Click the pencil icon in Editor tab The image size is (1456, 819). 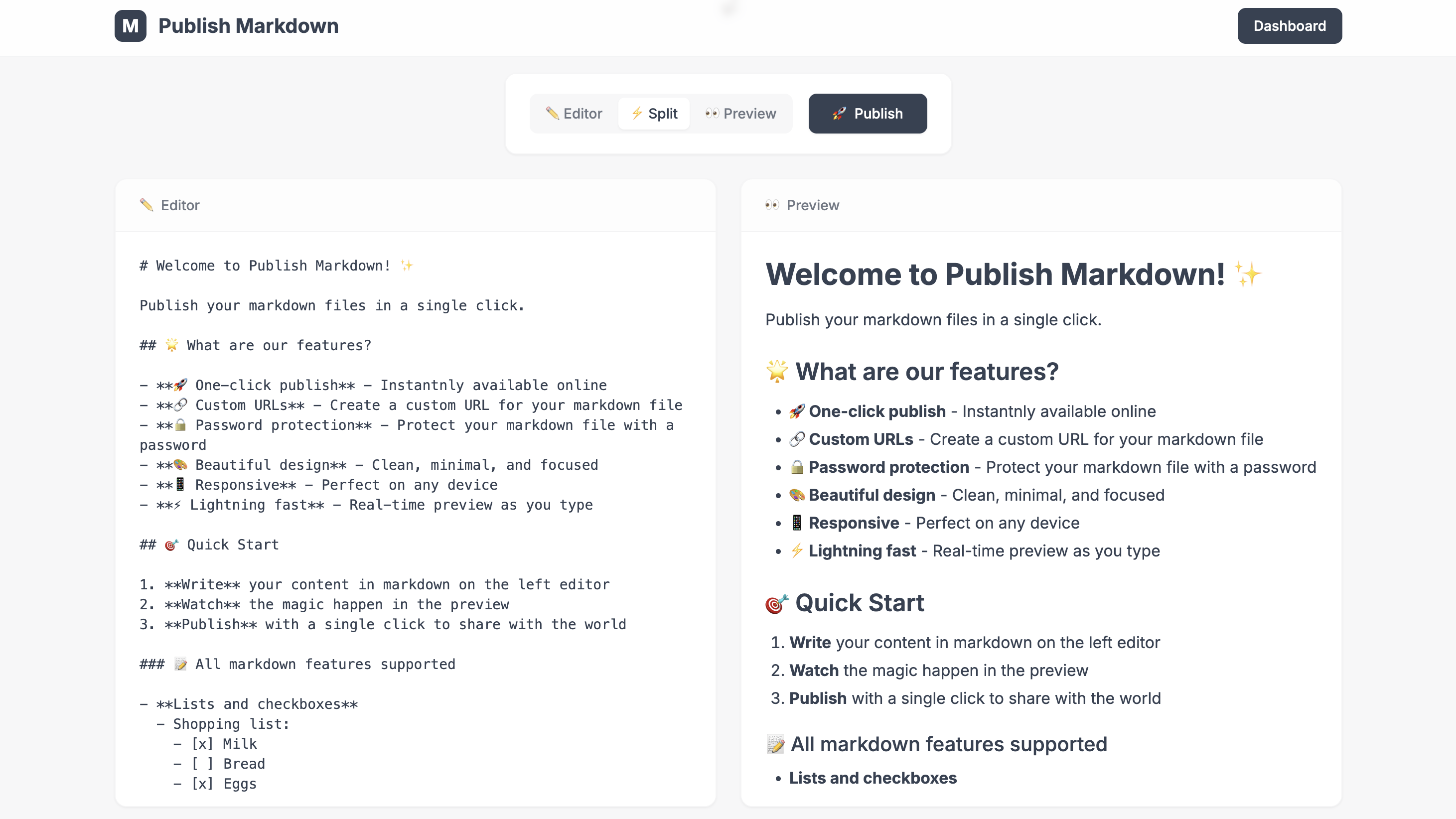[552, 113]
